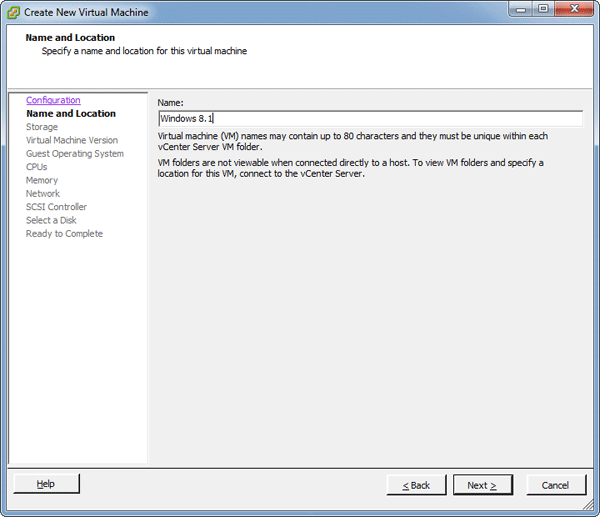The width and height of the screenshot is (600, 517).
Task: Choose the Guest Operating System step
Action: 75,154
